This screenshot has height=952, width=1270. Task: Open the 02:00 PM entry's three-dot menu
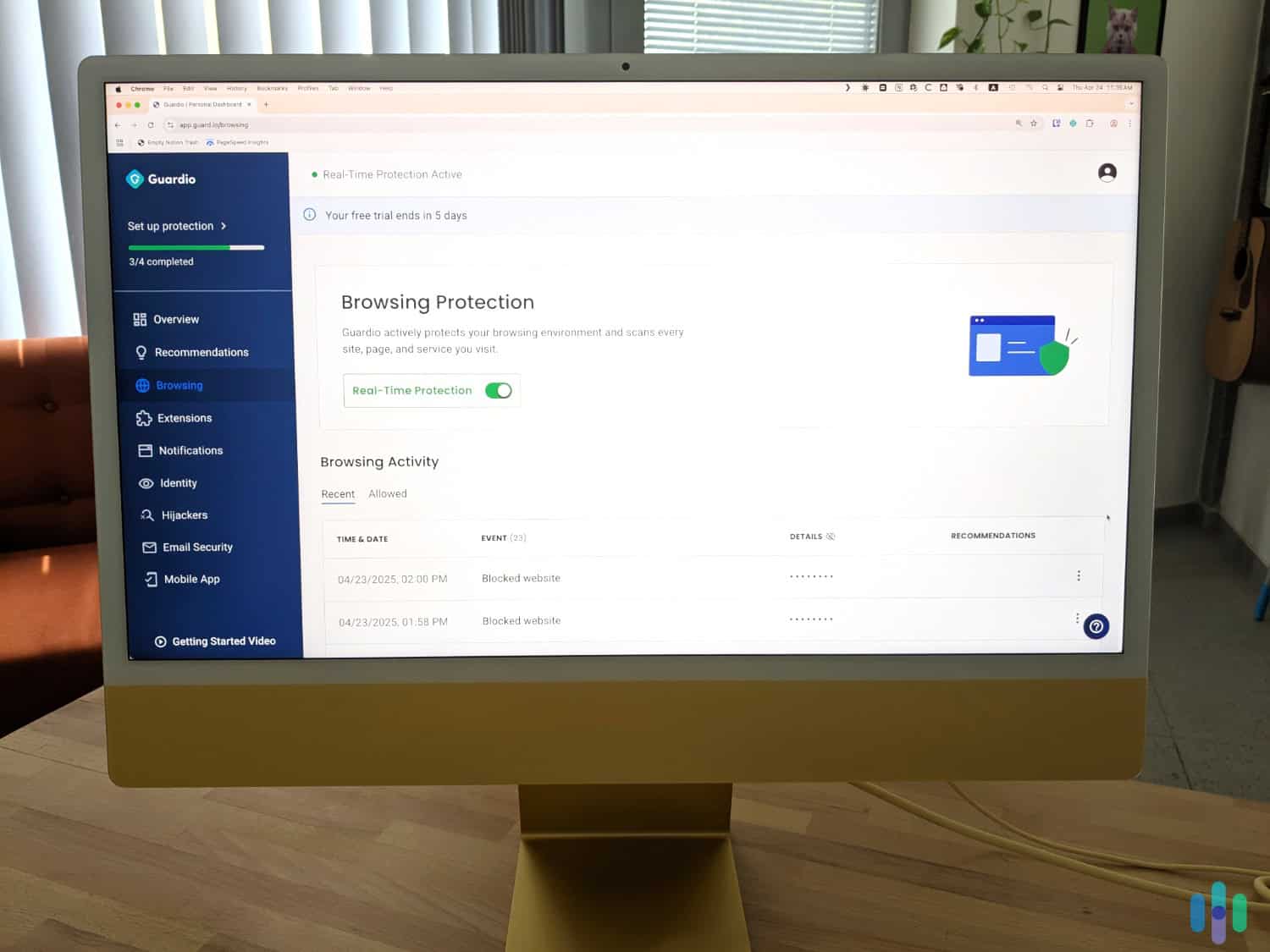pos(1079,575)
